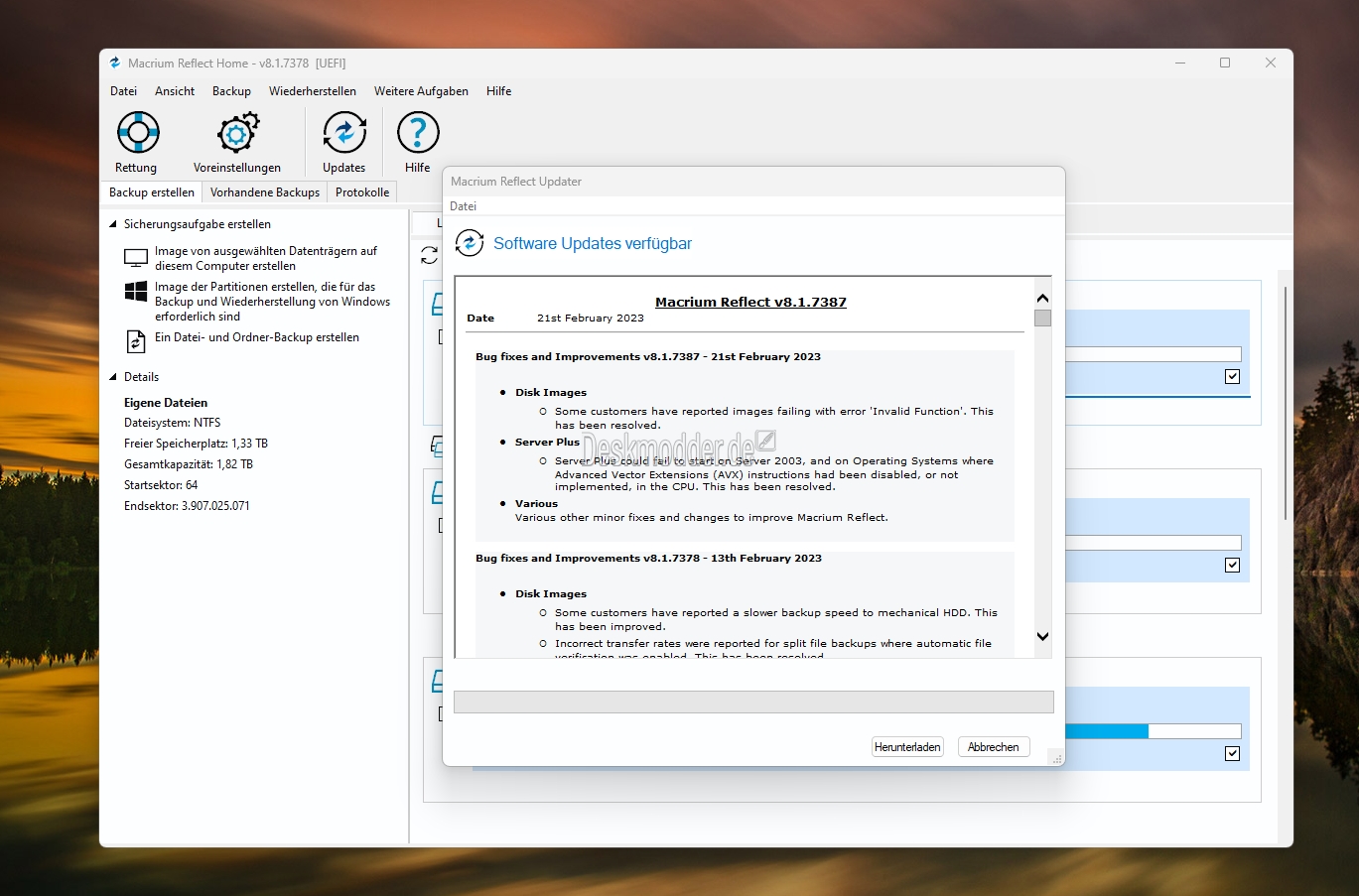Image resolution: width=1359 pixels, height=896 pixels.
Task: Click the v8.1.7378 13th February heading
Action: (648, 558)
